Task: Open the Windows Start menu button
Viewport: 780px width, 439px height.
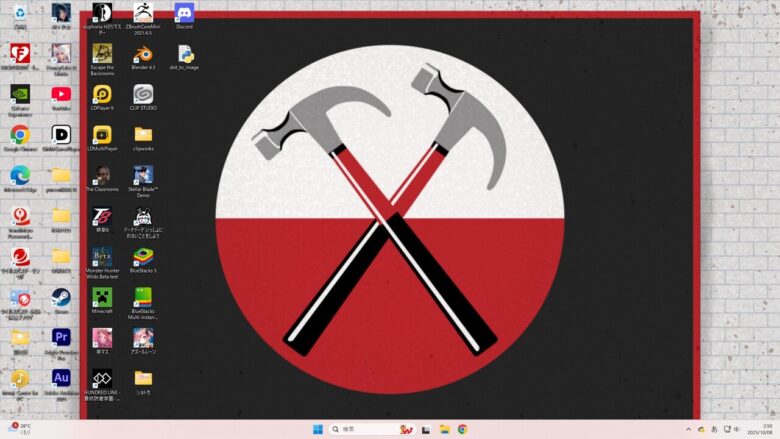Action: pos(318,429)
